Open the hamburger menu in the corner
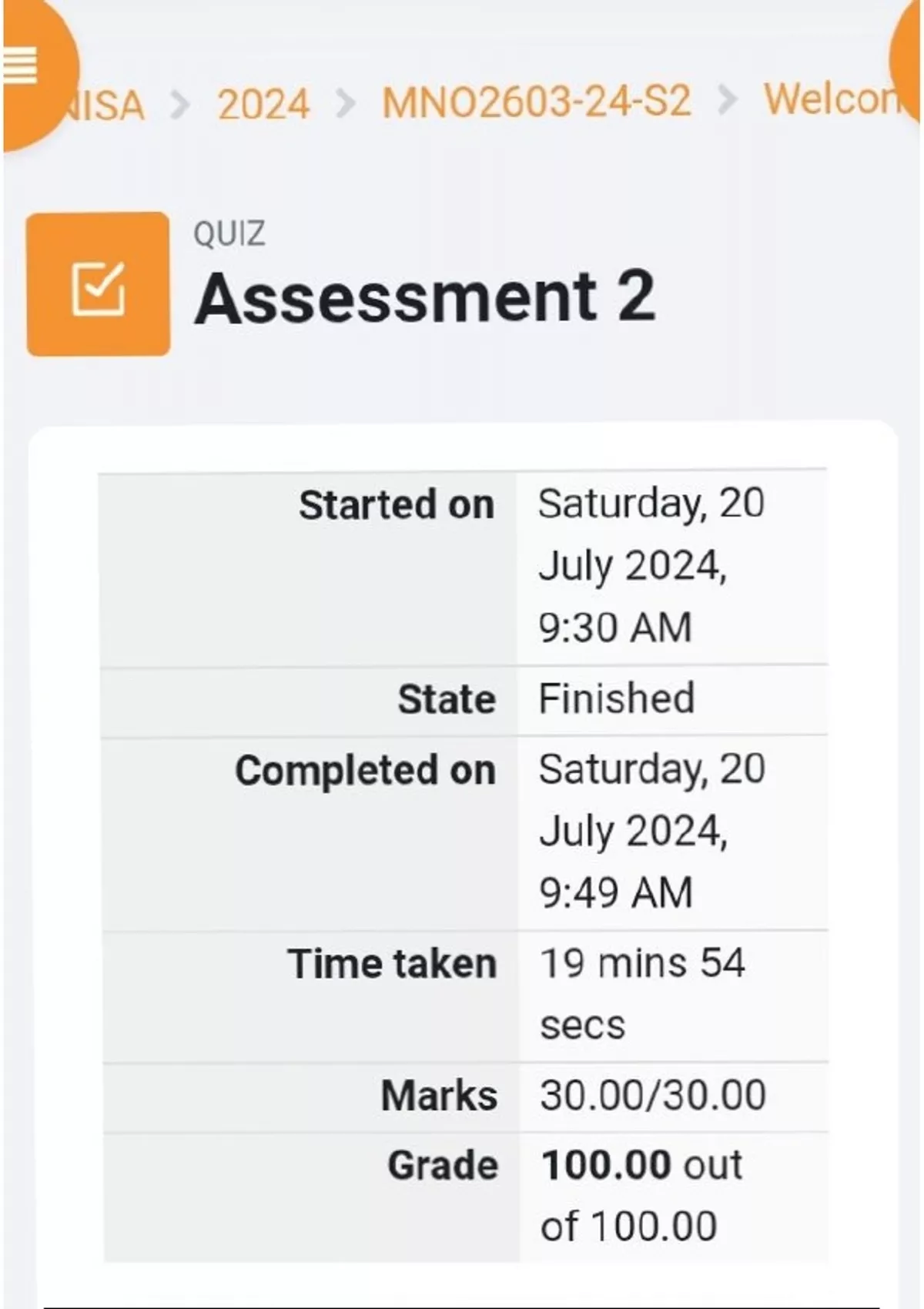The image size is (924, 1309). [x=22, y=66]
